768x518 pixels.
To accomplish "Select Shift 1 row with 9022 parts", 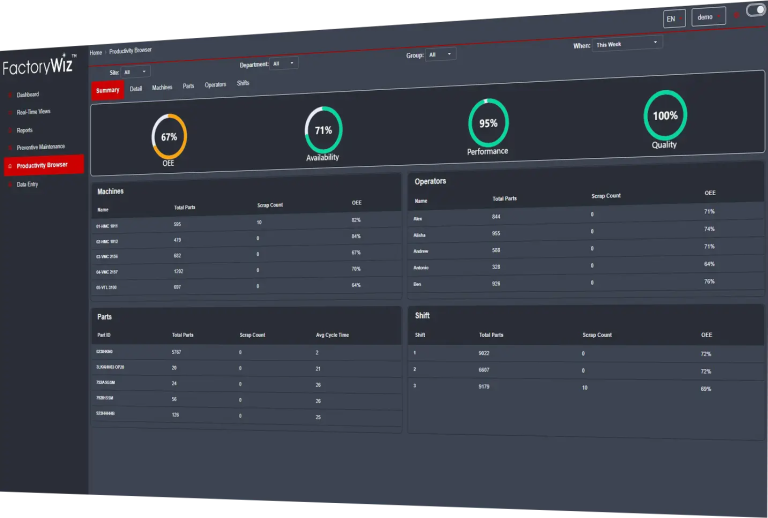I will click(586, 353).
